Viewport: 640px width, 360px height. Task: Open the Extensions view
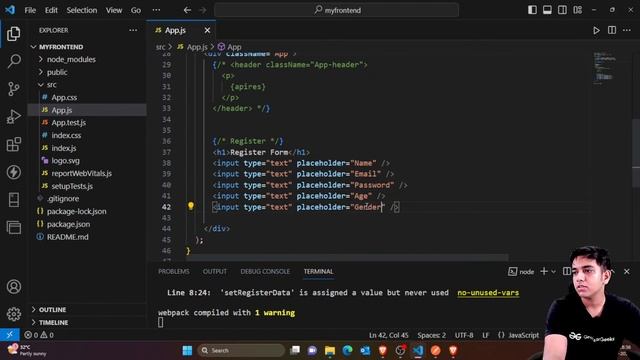13,144
